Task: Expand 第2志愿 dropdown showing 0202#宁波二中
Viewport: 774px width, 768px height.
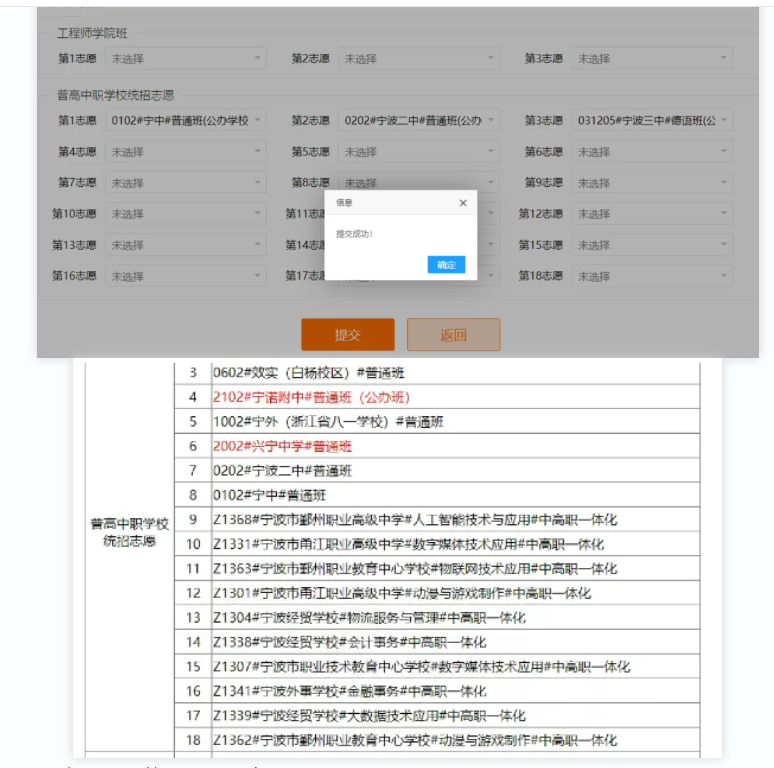Action: pos(419,121)
